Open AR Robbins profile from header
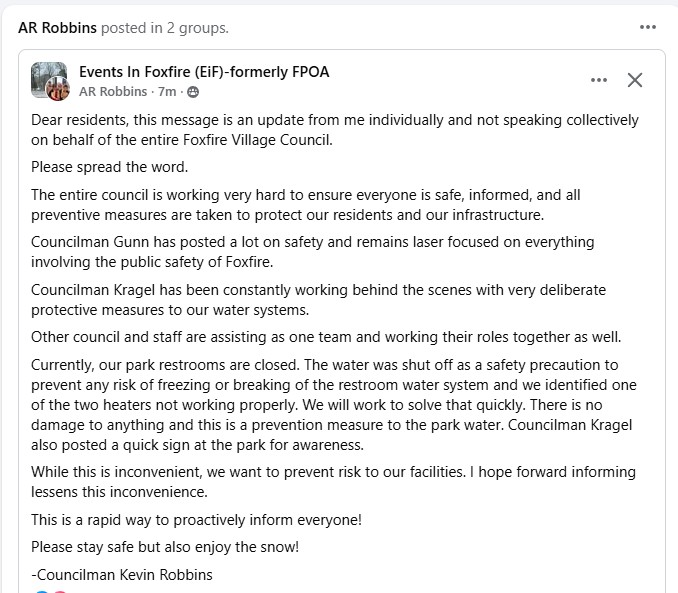Image resolution: width=678 pixels, height=593 pixels. click(58, 28)
